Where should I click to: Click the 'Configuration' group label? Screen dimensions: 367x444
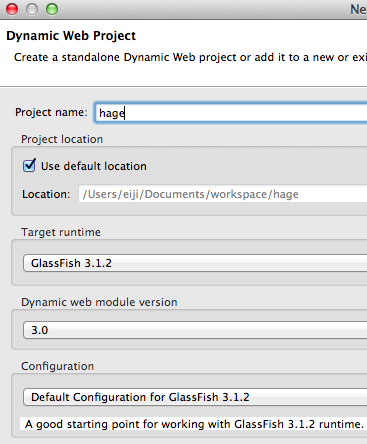[57, 366]
